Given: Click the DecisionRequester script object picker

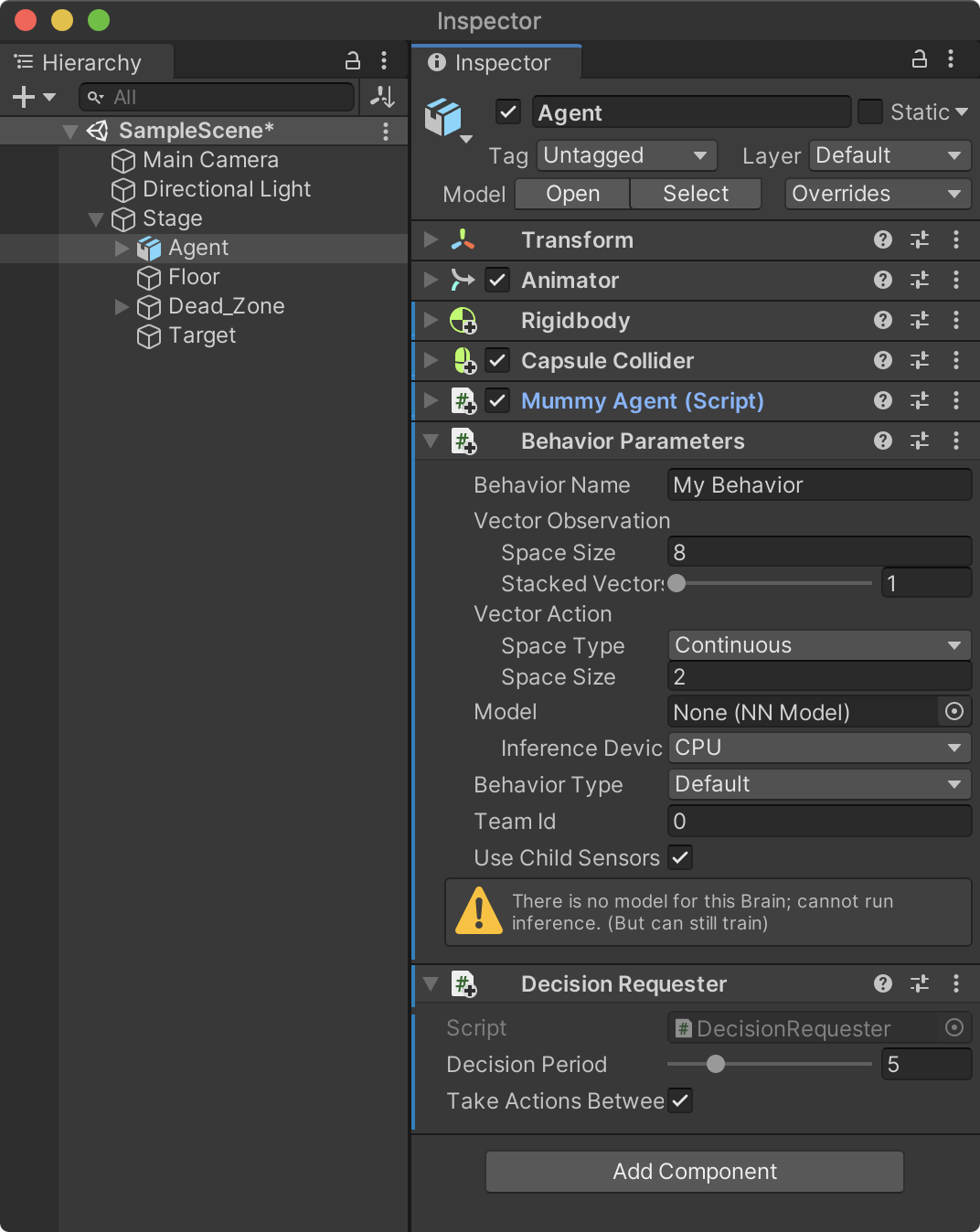Looking at the screenshot, I should pos(954,1027).
